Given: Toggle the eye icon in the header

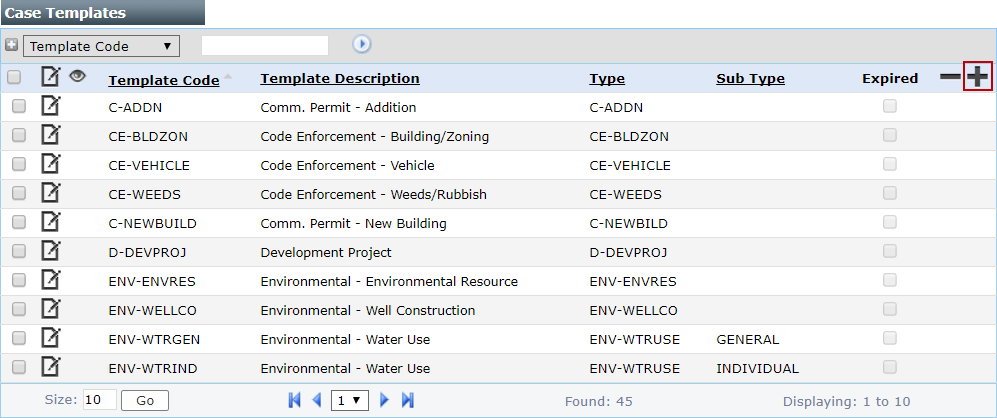Looking at the screenshot, I should 78,76.
